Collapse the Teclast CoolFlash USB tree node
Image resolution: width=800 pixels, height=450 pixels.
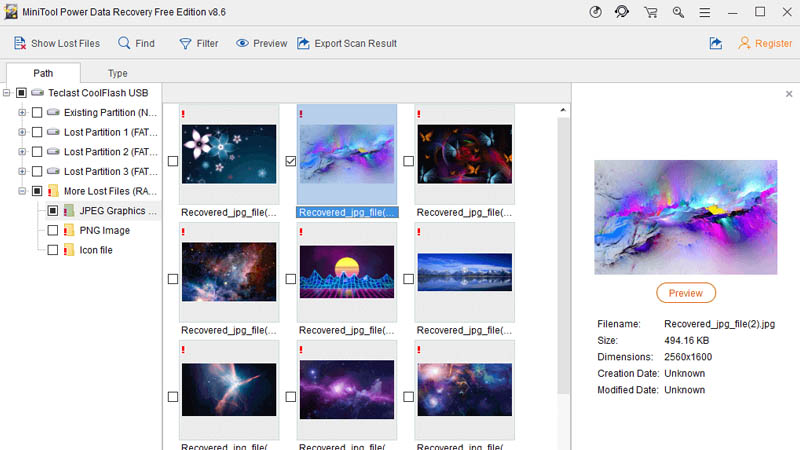point(6,93)
